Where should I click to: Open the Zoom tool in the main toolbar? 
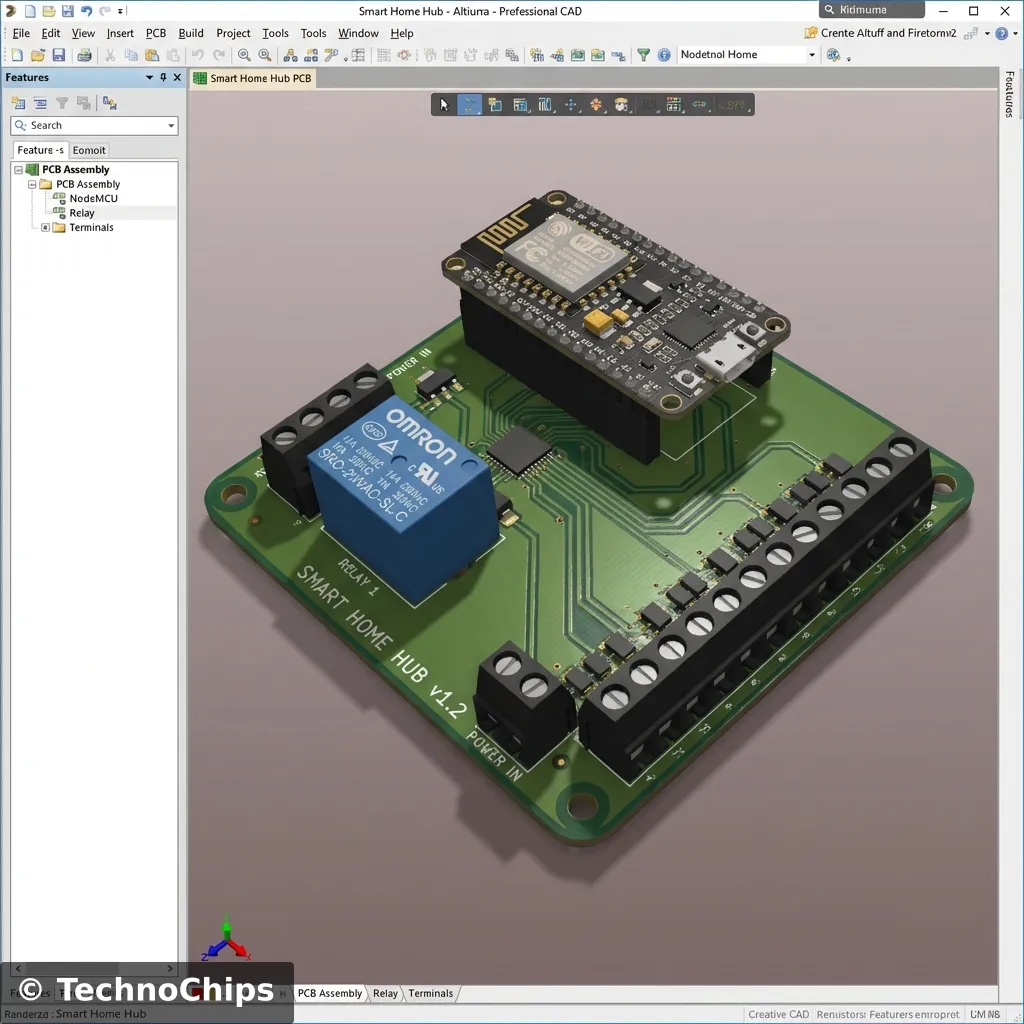tap(244, 55)
